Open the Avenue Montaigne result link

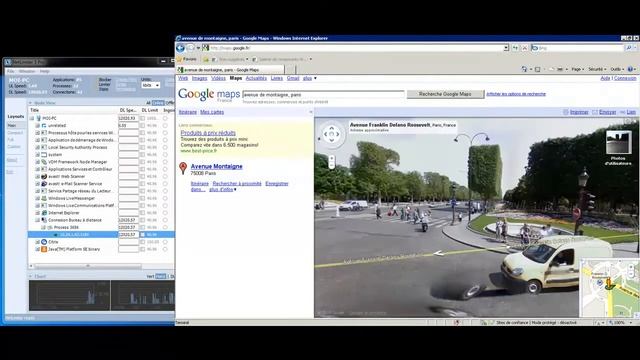pos(216,166)
